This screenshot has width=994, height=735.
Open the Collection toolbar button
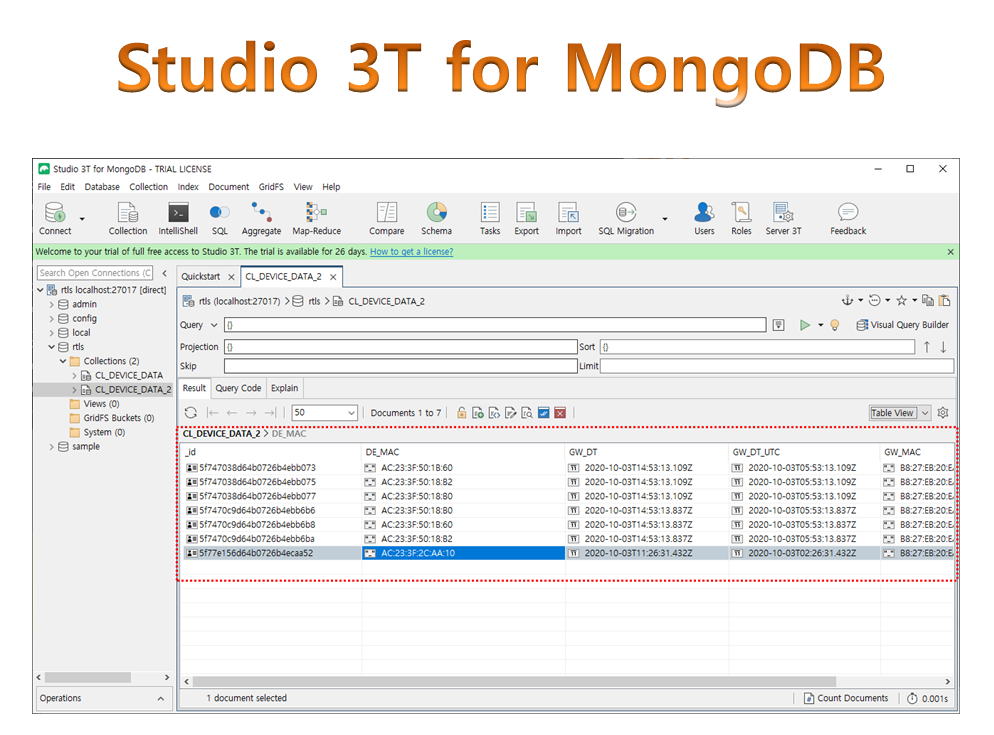127,218
